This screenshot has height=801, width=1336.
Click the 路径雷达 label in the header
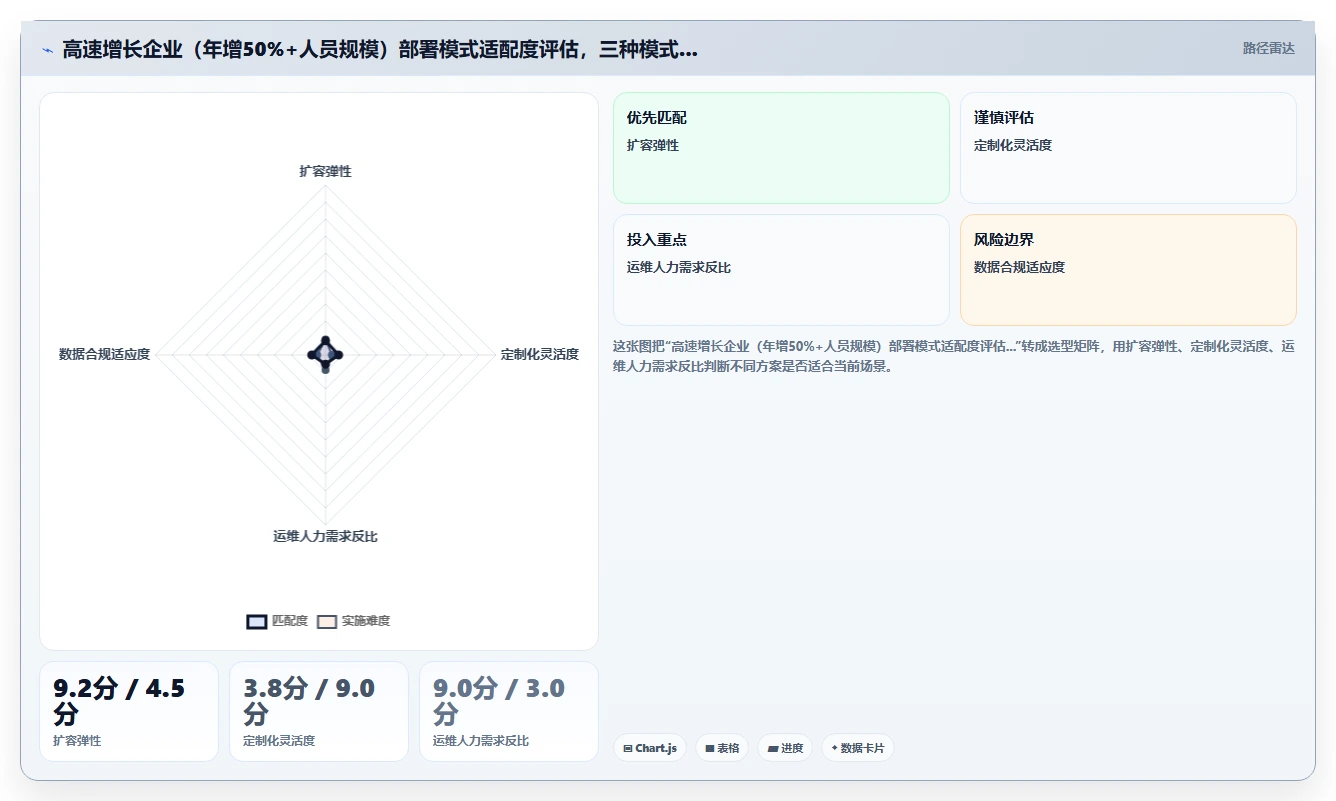[1268, 48]
